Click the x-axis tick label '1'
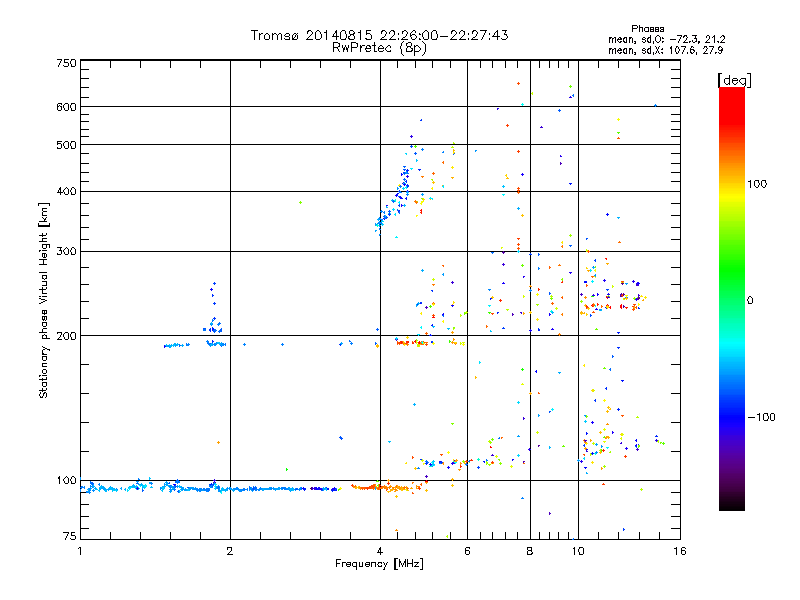 coord(80,551)
